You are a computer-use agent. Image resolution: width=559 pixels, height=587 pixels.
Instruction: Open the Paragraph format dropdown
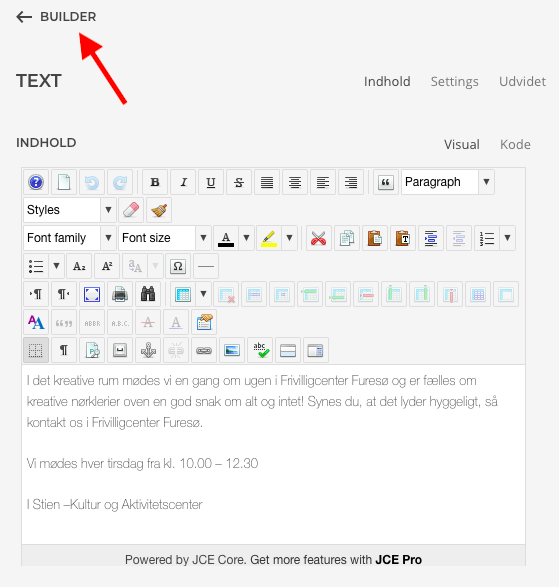tap(448, 182)
